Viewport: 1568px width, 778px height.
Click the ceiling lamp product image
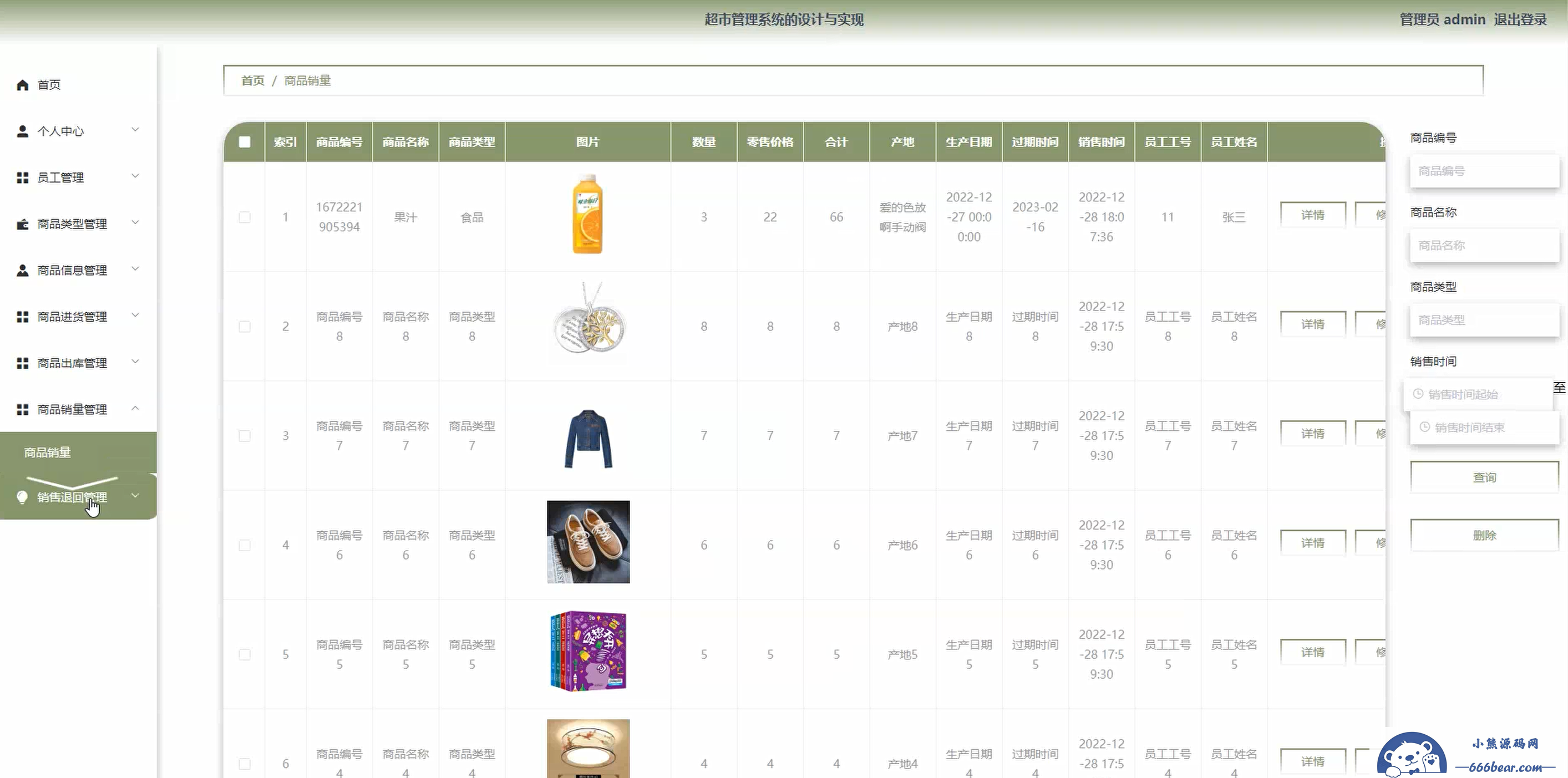(x=588, y=749)
